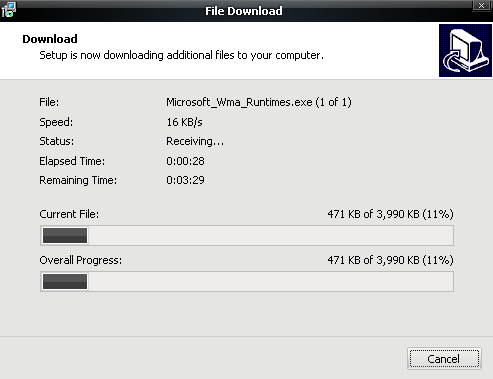Select the Microsoft_Wma_Runtimes.exe file name
The image size is (493, 379).
click(239, 102)
